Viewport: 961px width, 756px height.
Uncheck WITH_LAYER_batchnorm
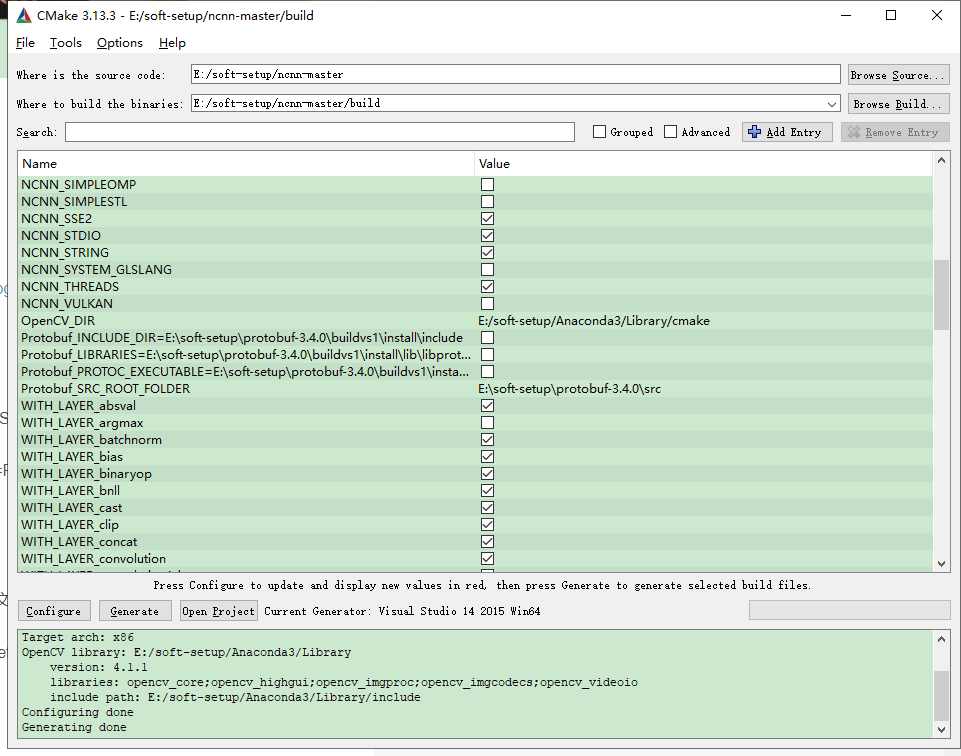click(x=487, y=440)
